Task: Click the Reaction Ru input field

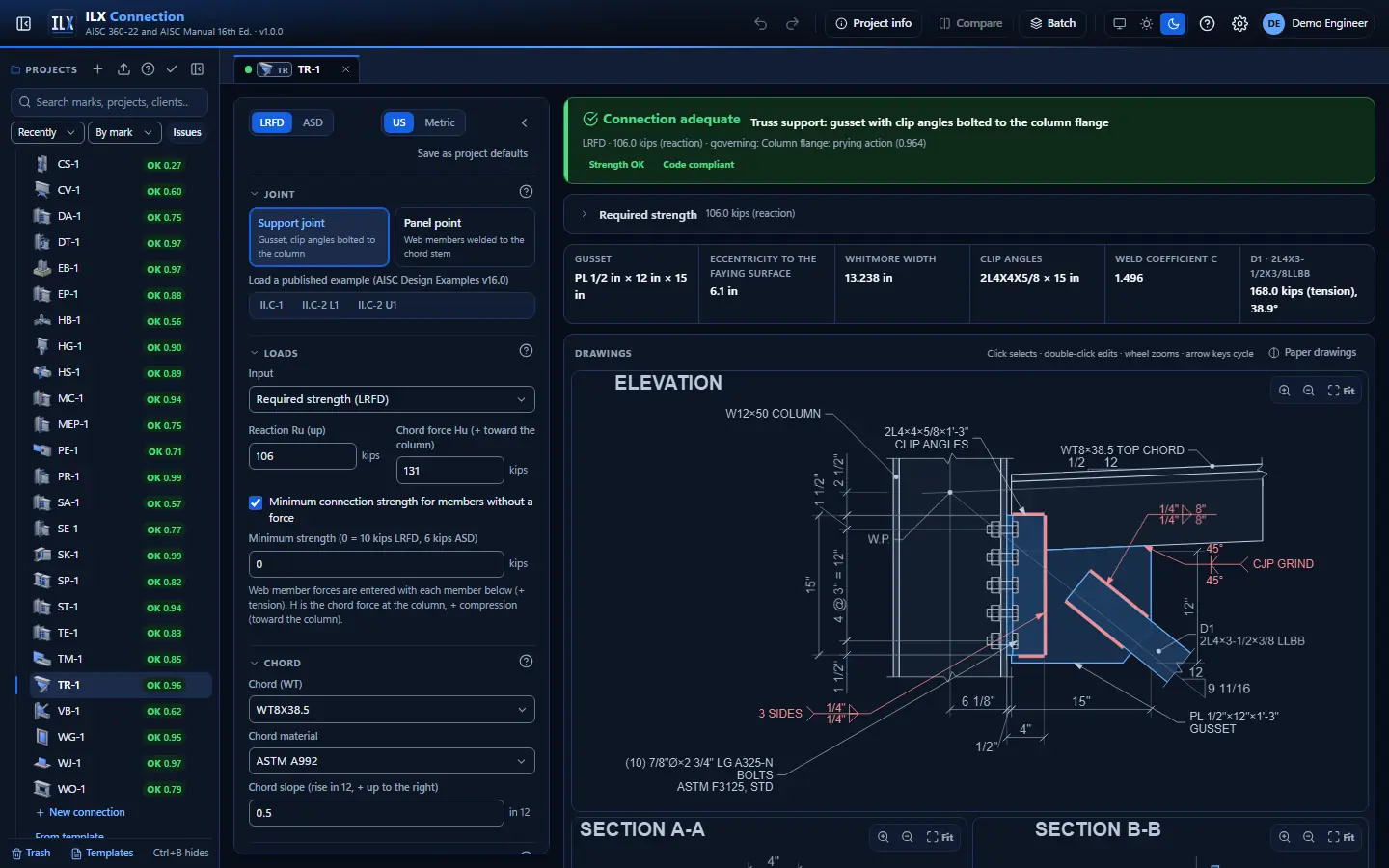Action: [303, 456]
